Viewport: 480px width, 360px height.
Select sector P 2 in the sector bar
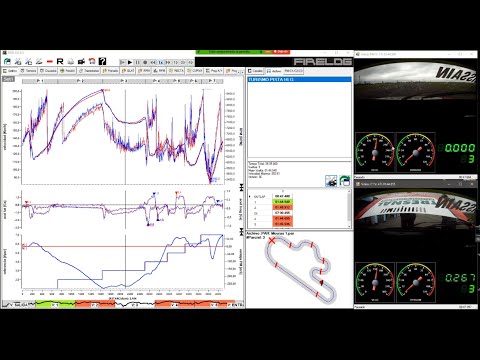click(x=80, y=81)
